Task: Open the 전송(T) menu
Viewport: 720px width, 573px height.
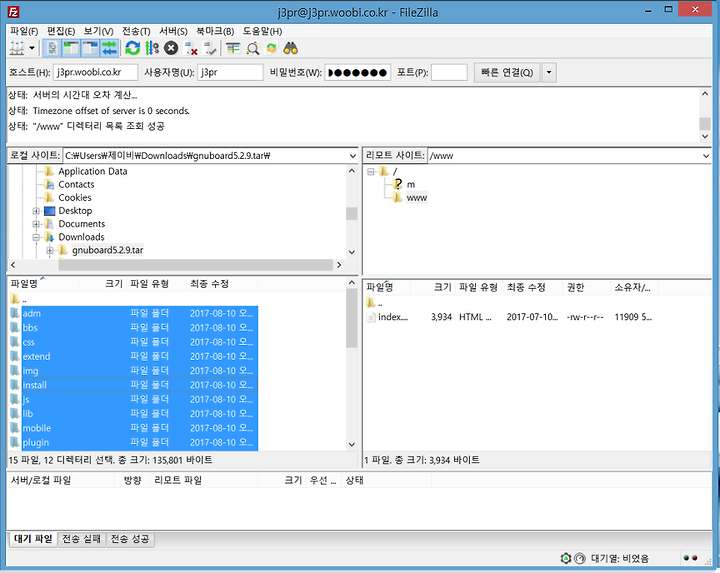Action: [136, 31]
